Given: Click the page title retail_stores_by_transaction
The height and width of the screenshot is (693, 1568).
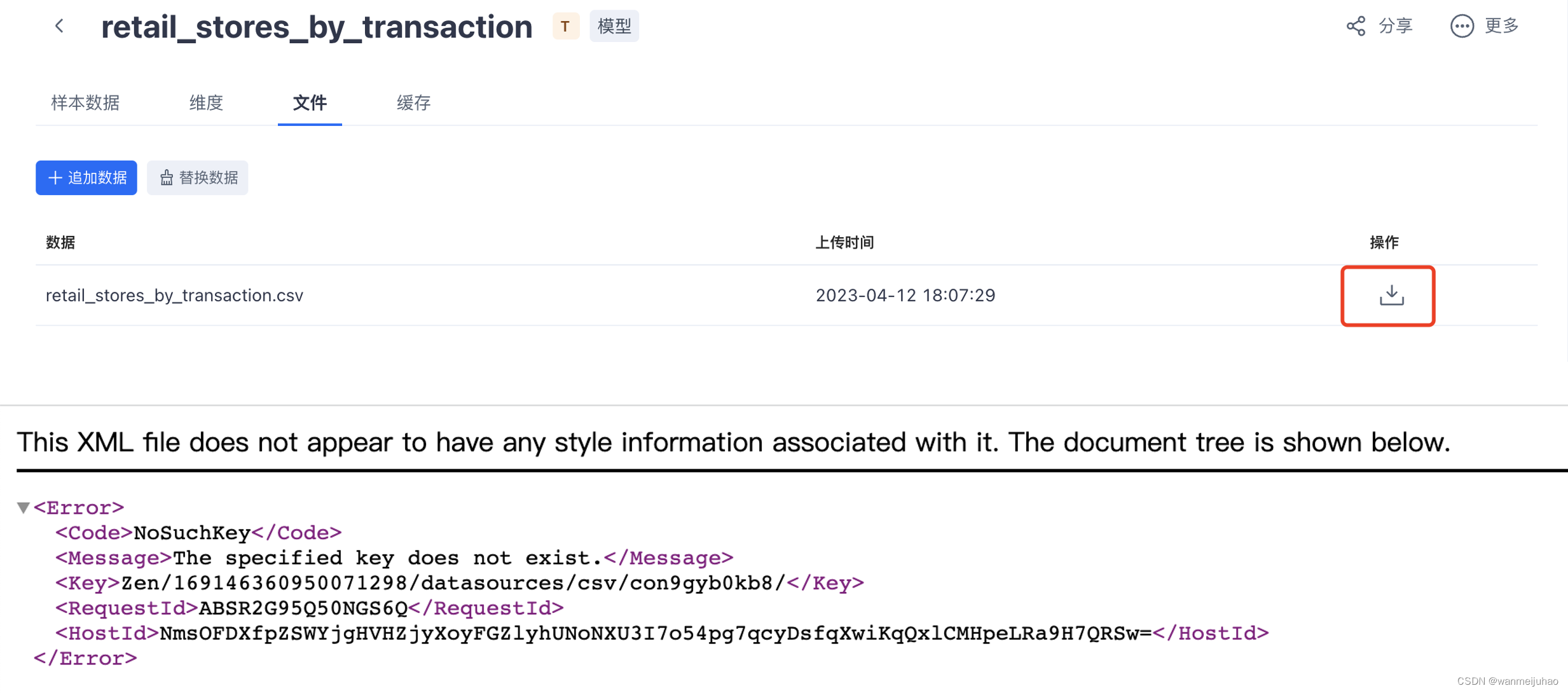Looking at the screenshot, I should (x=317, y=27).
